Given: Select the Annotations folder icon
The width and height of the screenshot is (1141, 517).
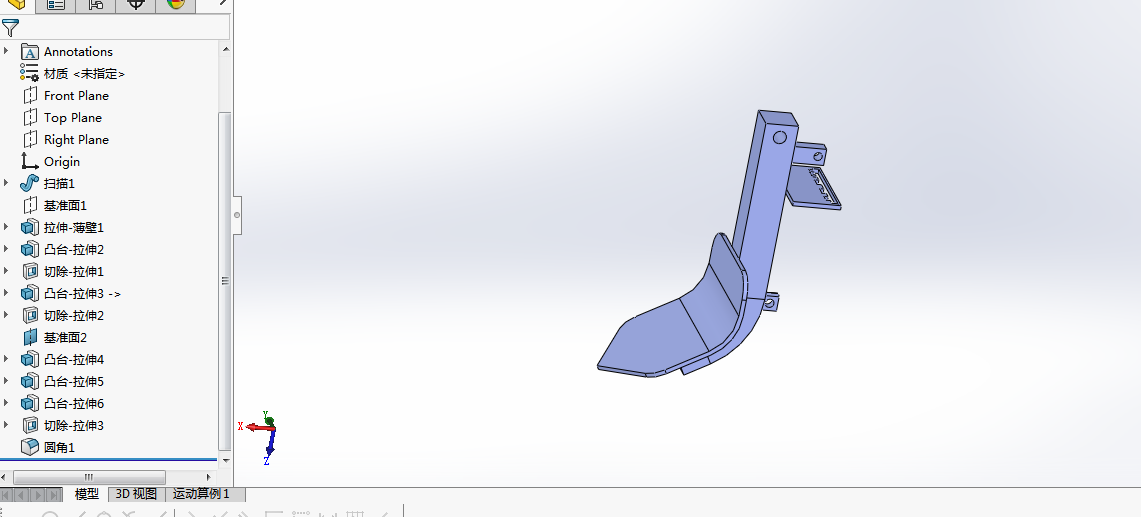Looking at the screenshot, I should (29, 52).
